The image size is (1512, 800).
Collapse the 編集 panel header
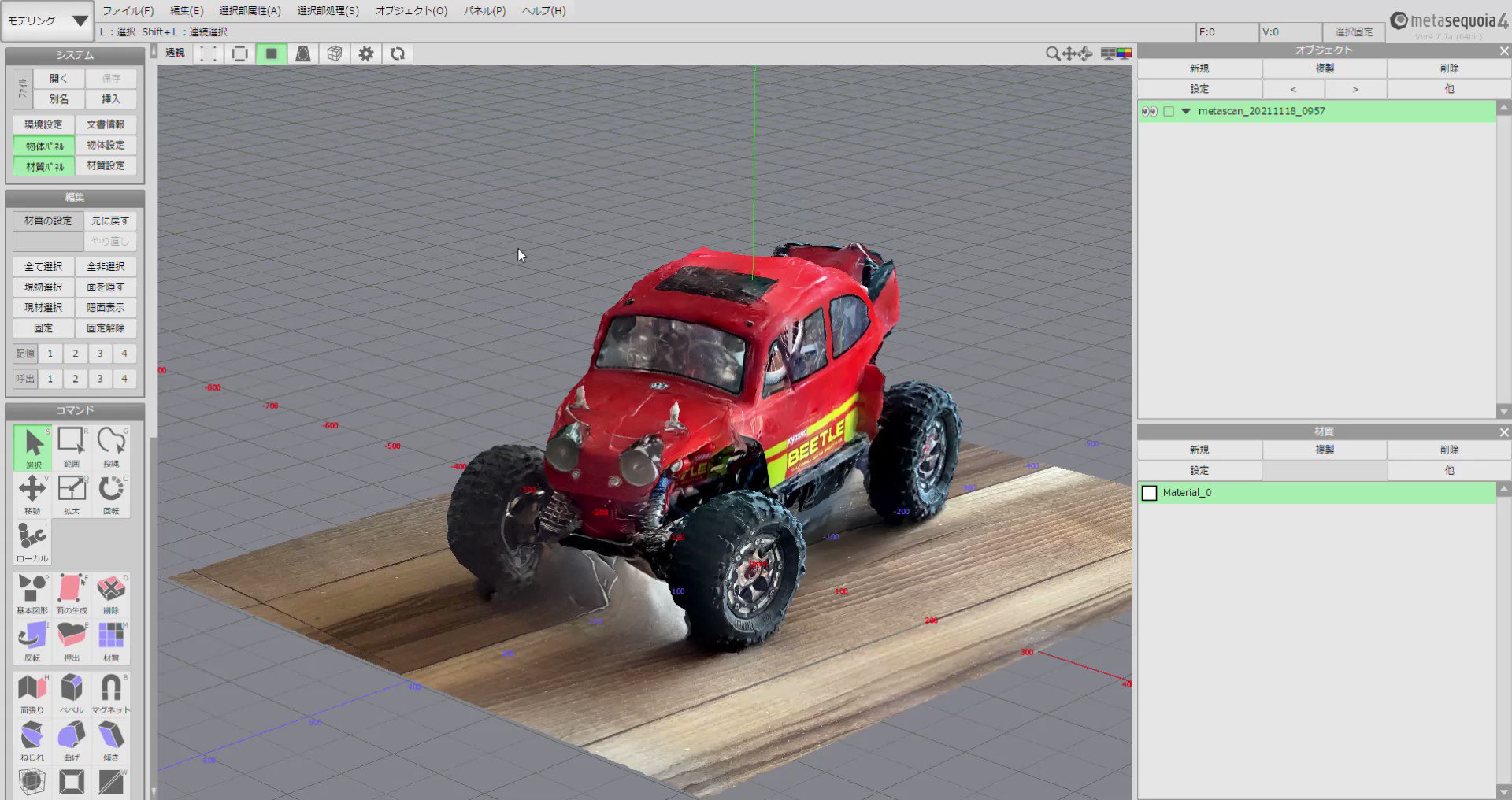(x=75, y=197)
